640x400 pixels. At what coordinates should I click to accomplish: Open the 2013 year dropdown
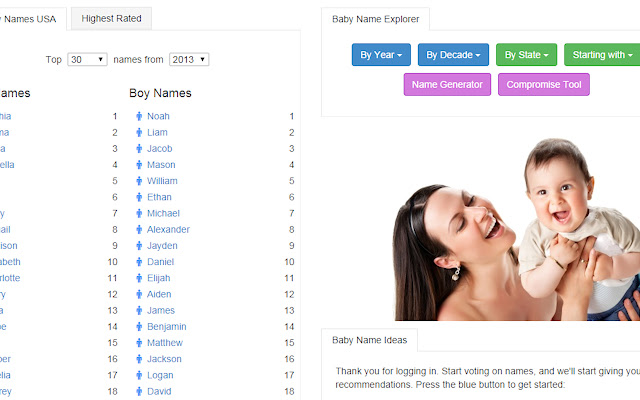[x=189, y=60]
